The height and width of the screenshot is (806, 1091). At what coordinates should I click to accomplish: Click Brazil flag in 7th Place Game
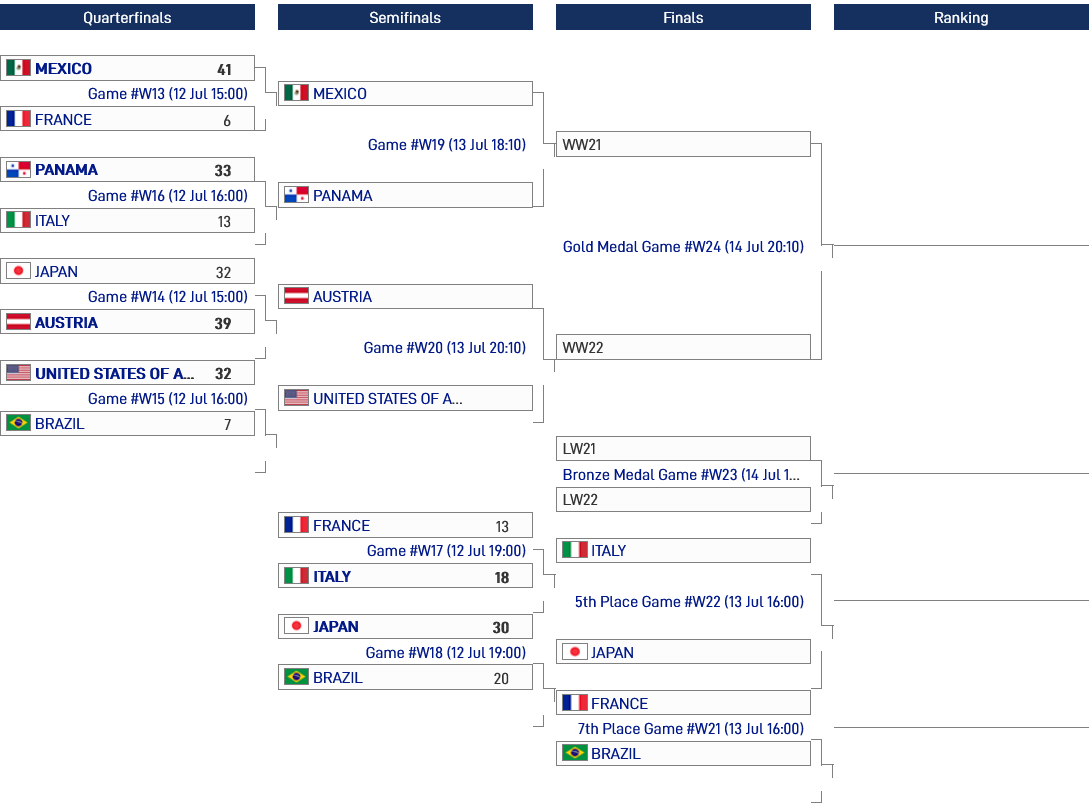coord(575,753)
